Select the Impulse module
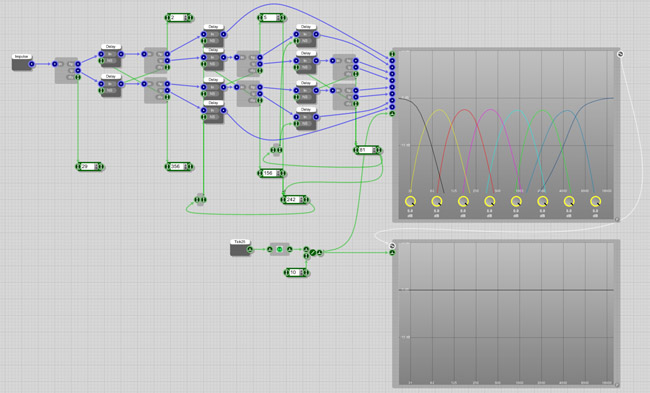Screen dimensions: 650x393 tap(22, 62)
